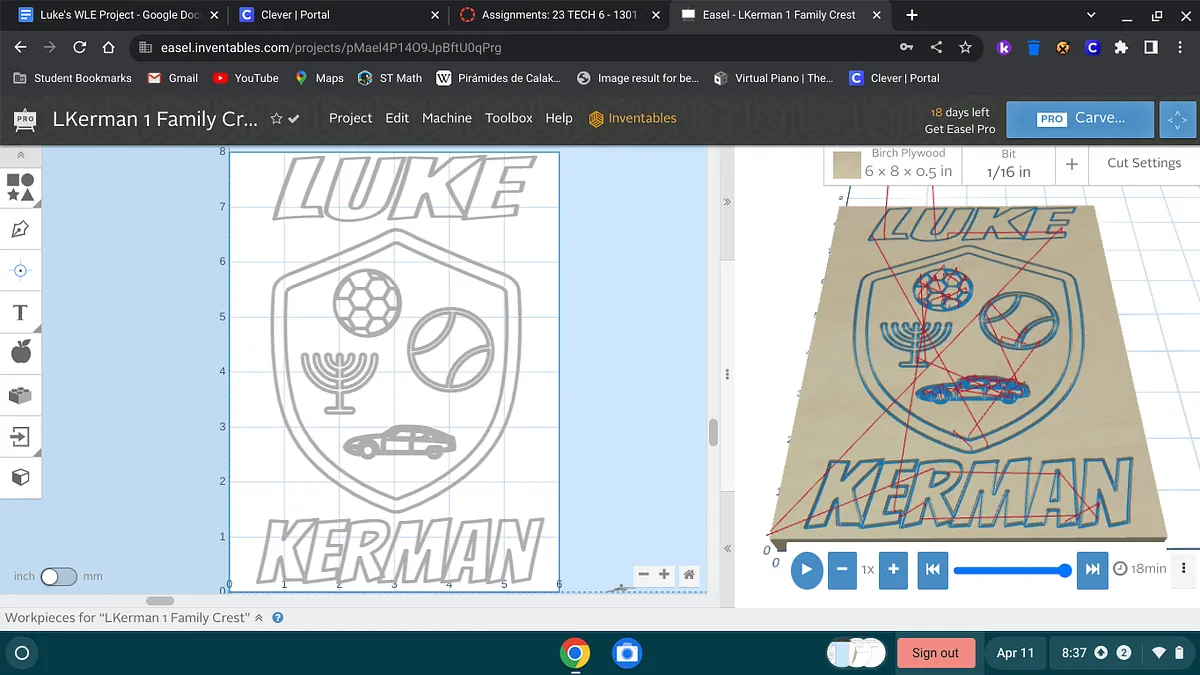1200x675 pixels.
Task: Star the LKerman 1 Family Crest project
Action: pyautogui.click(x=276, y=119)
